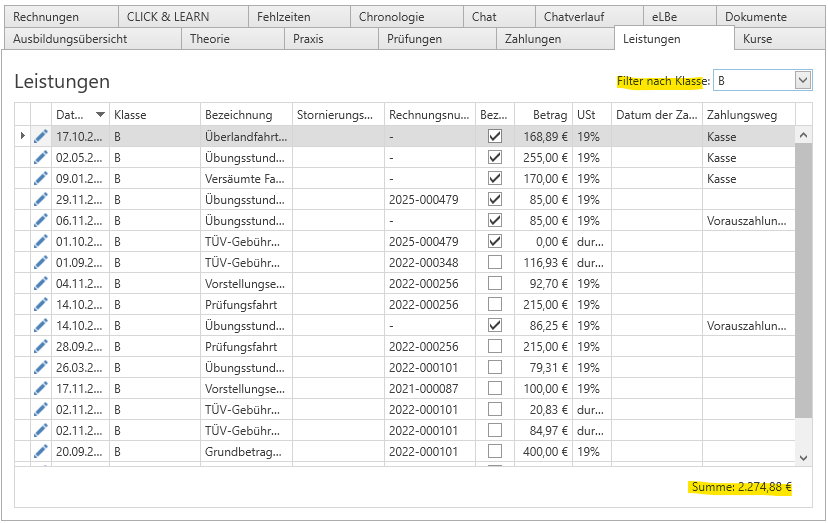
Task: Edit the TÜV-Gebühr entry of 116,93 €
Action: coord(41,263)
